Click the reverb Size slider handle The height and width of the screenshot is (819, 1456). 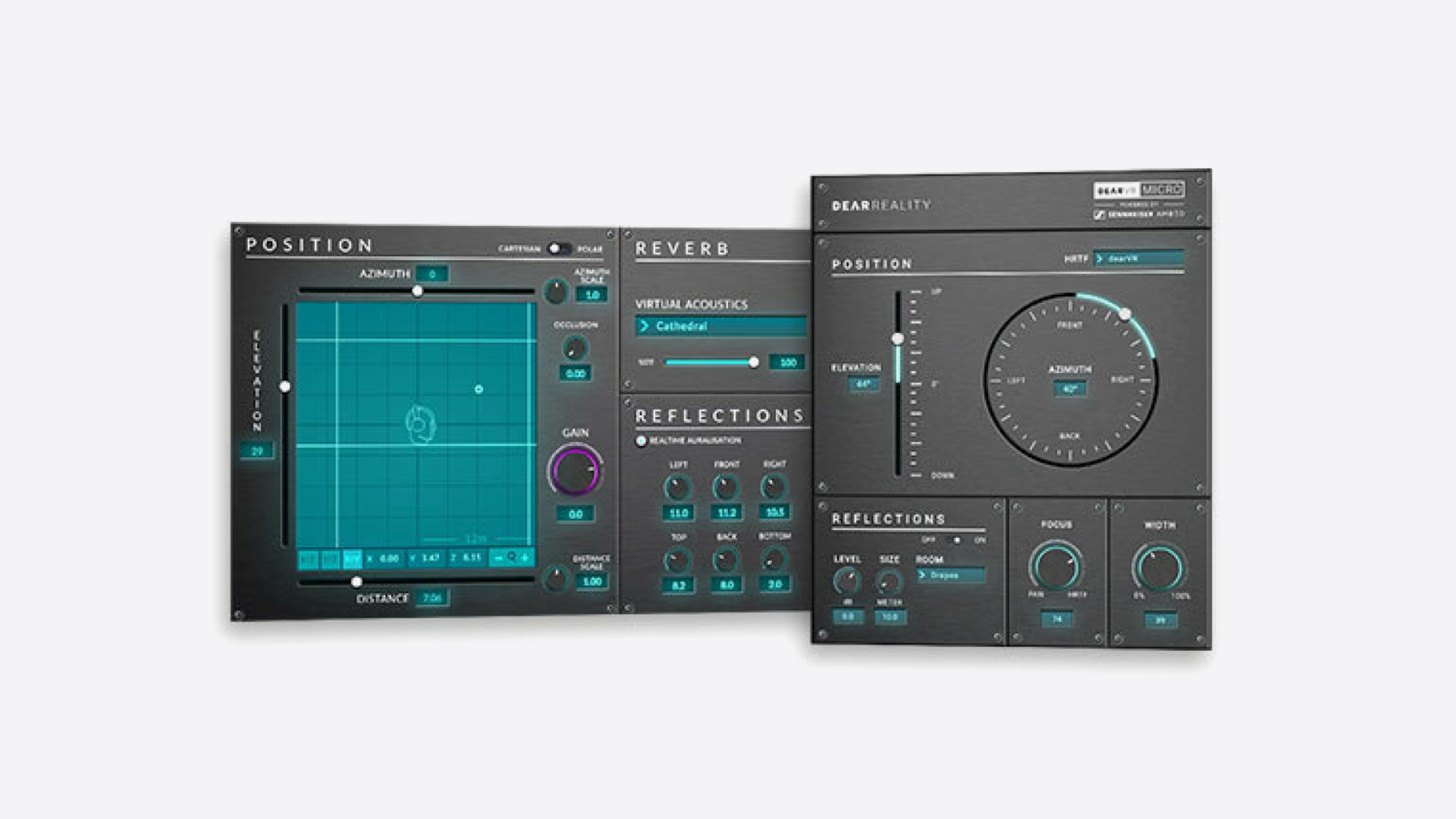(754, 362)
